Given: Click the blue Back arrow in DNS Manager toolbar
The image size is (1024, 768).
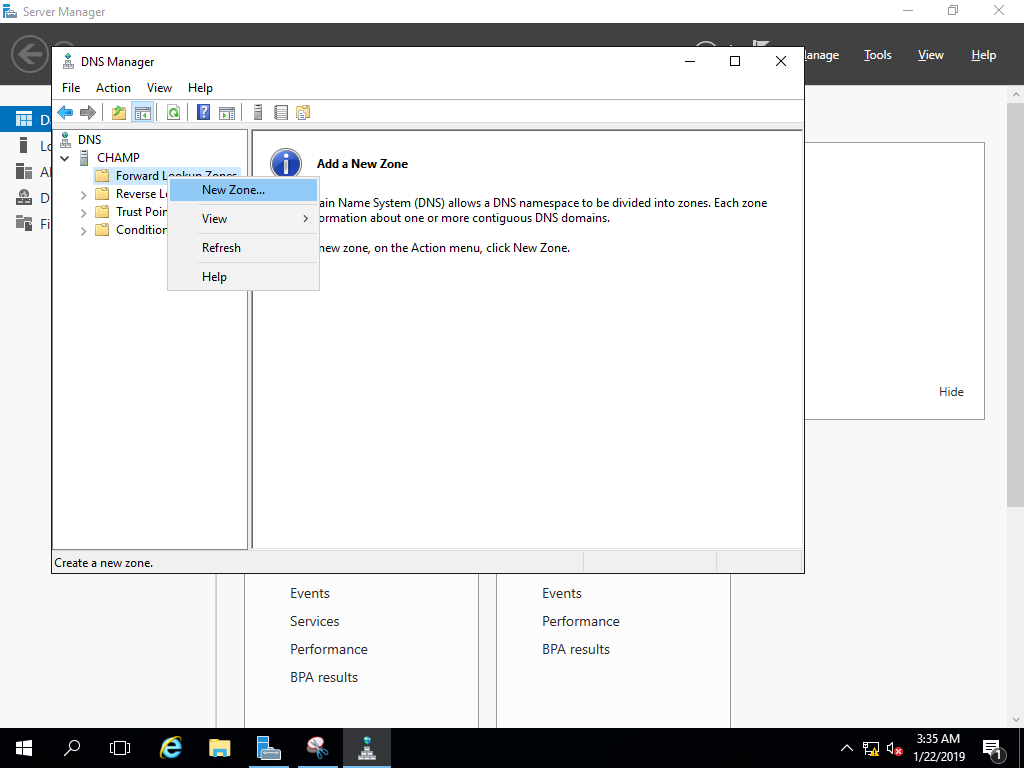Looking at the screenshot, I should [x=65, y=113].
